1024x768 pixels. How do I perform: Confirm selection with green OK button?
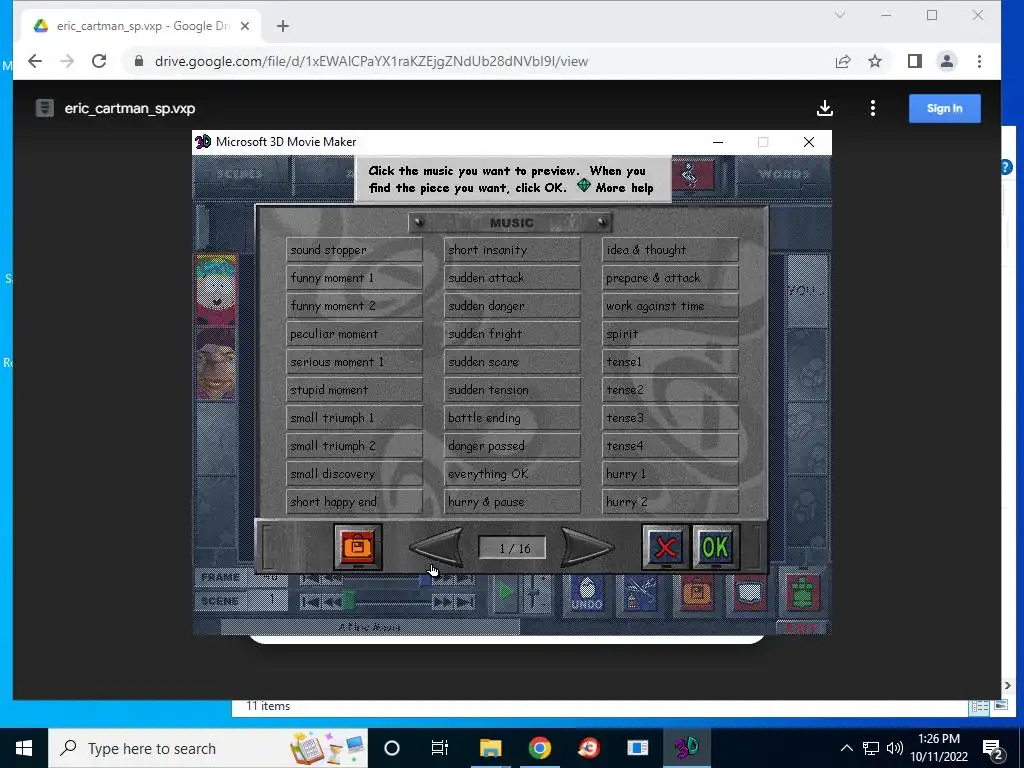tap(716, 547)
